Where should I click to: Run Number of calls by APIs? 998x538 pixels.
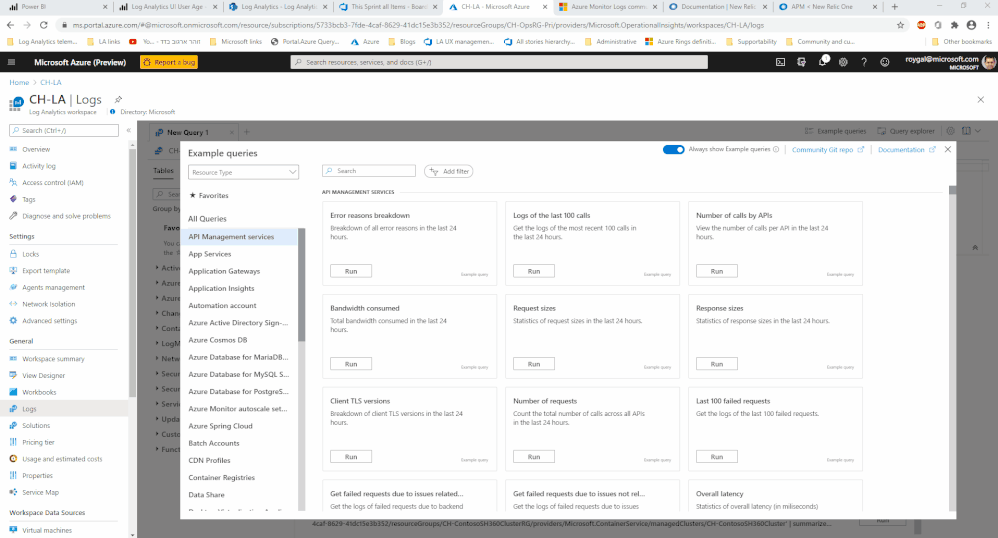tap(717, 271)
